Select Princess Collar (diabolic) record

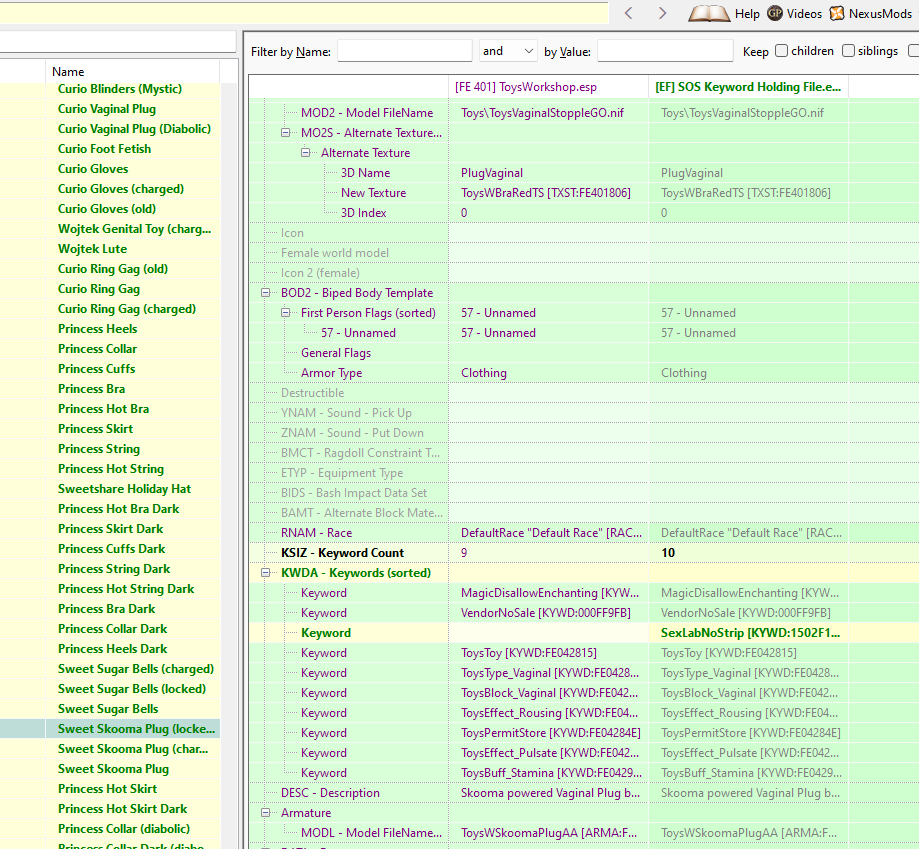[x=124, y=828]
